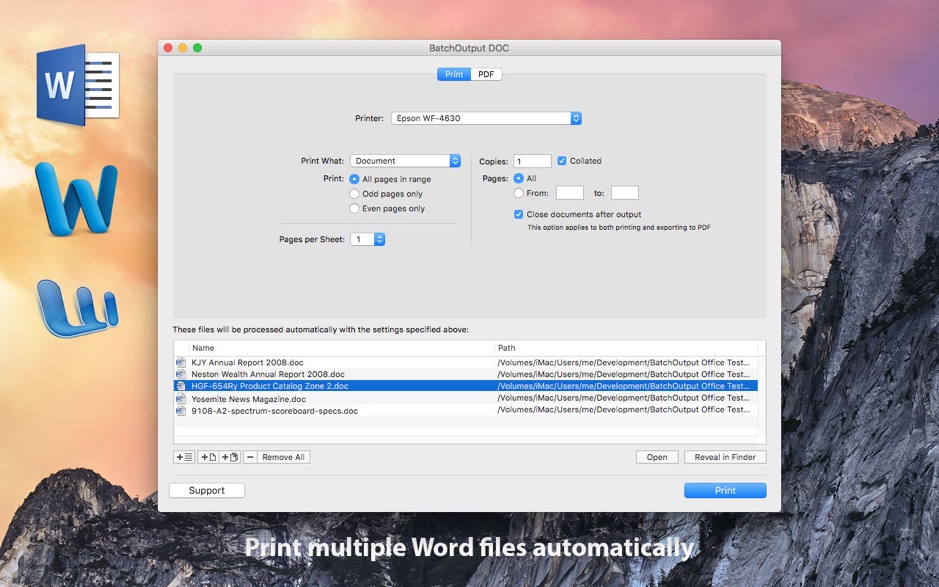939x587 pixels.
Task: Click file icon beside HGF-654Ry Product Catalog
Action: pyautogui.click(x=180, y=386)
